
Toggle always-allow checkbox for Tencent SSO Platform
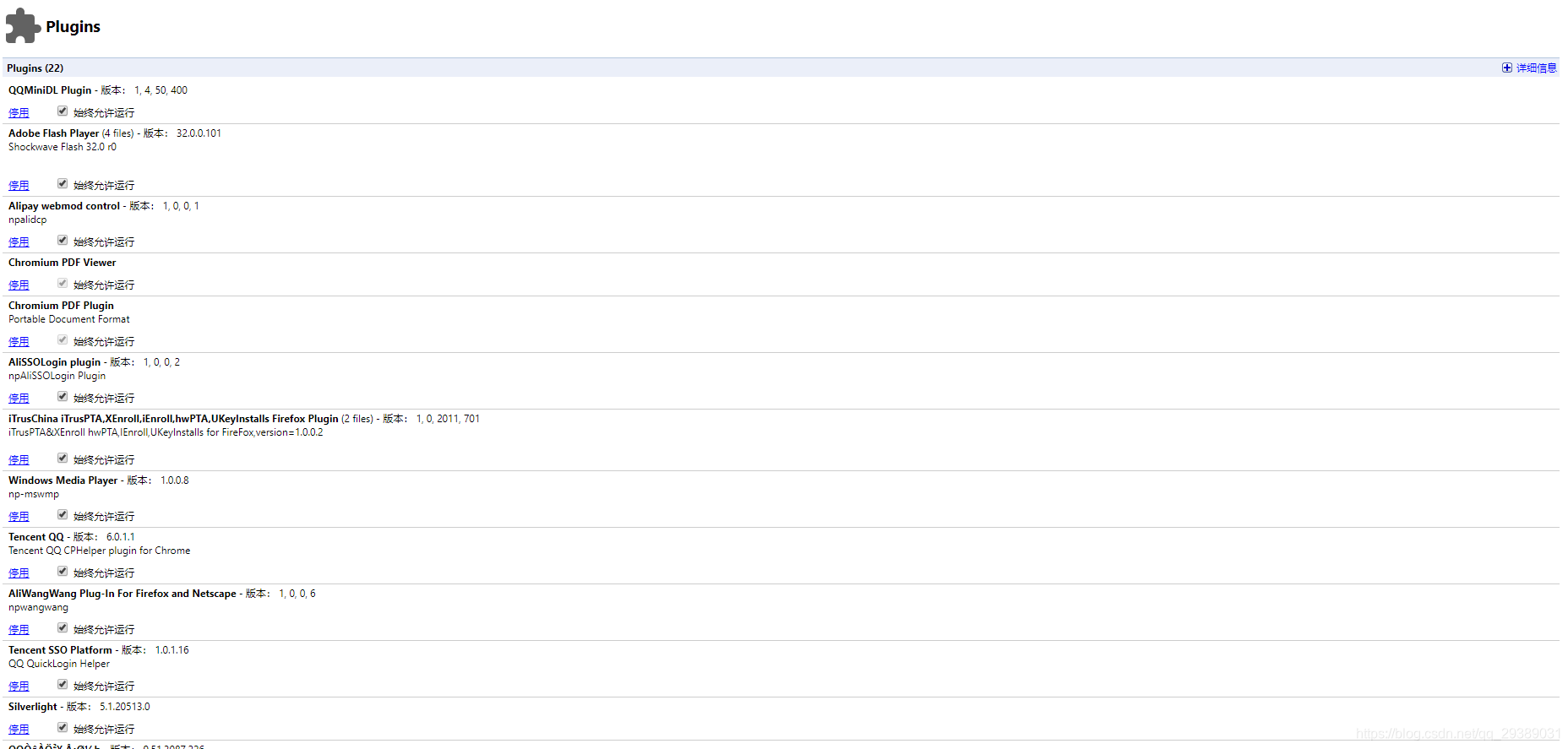coord(63,685)
